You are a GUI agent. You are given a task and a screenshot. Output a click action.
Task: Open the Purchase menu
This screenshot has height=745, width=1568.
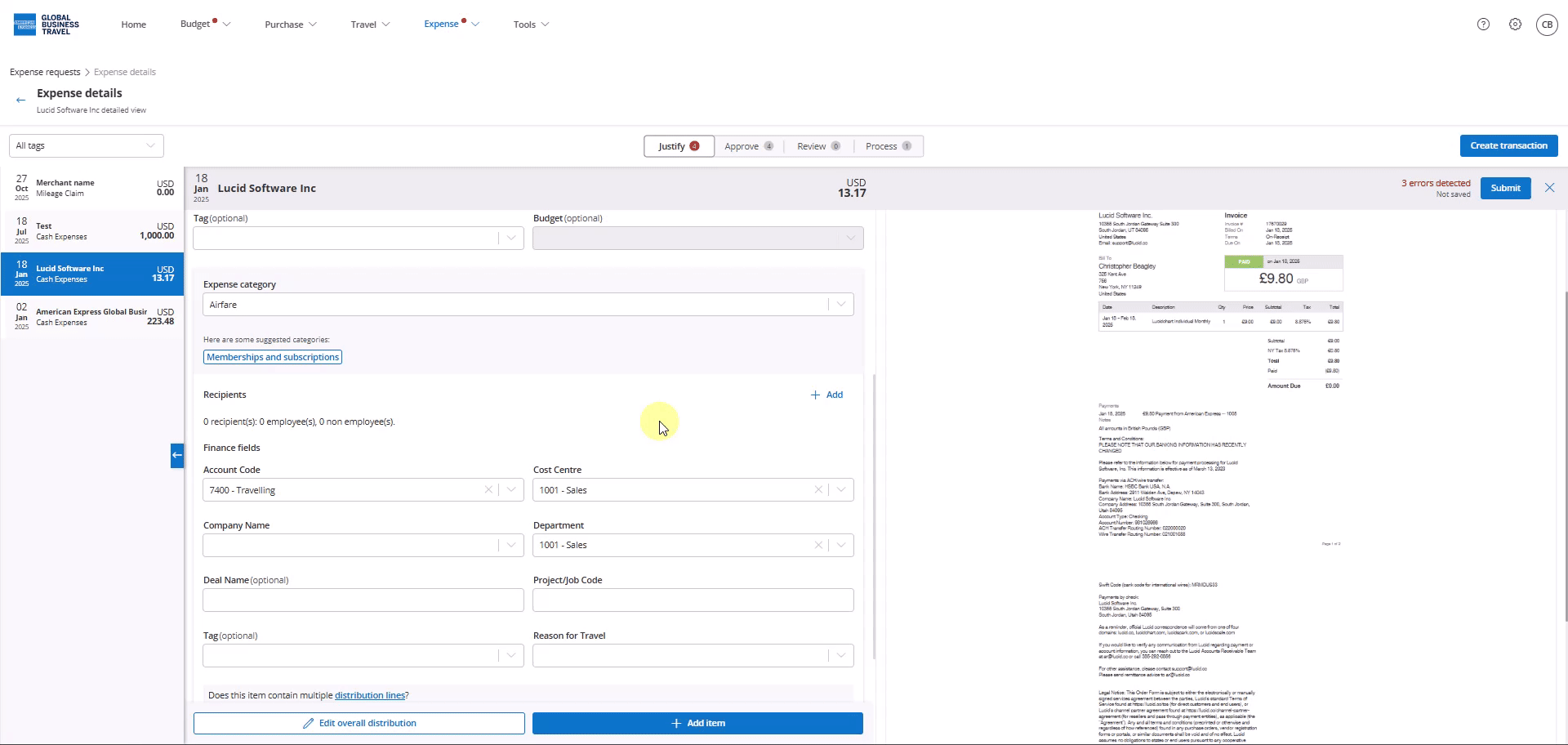tap(291, 25)
